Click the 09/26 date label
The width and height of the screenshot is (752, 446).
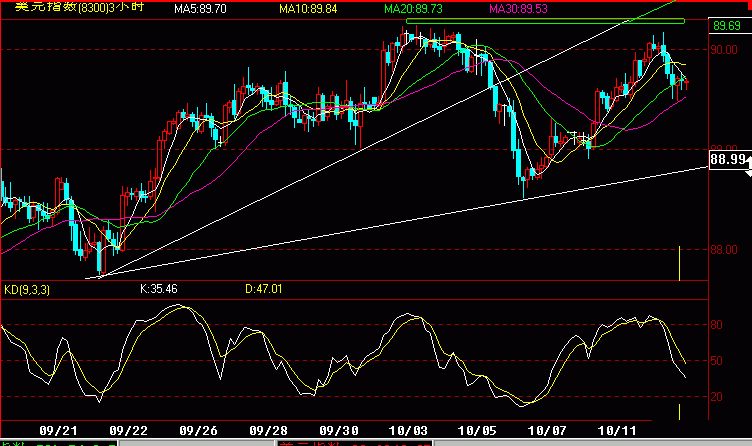198,430
